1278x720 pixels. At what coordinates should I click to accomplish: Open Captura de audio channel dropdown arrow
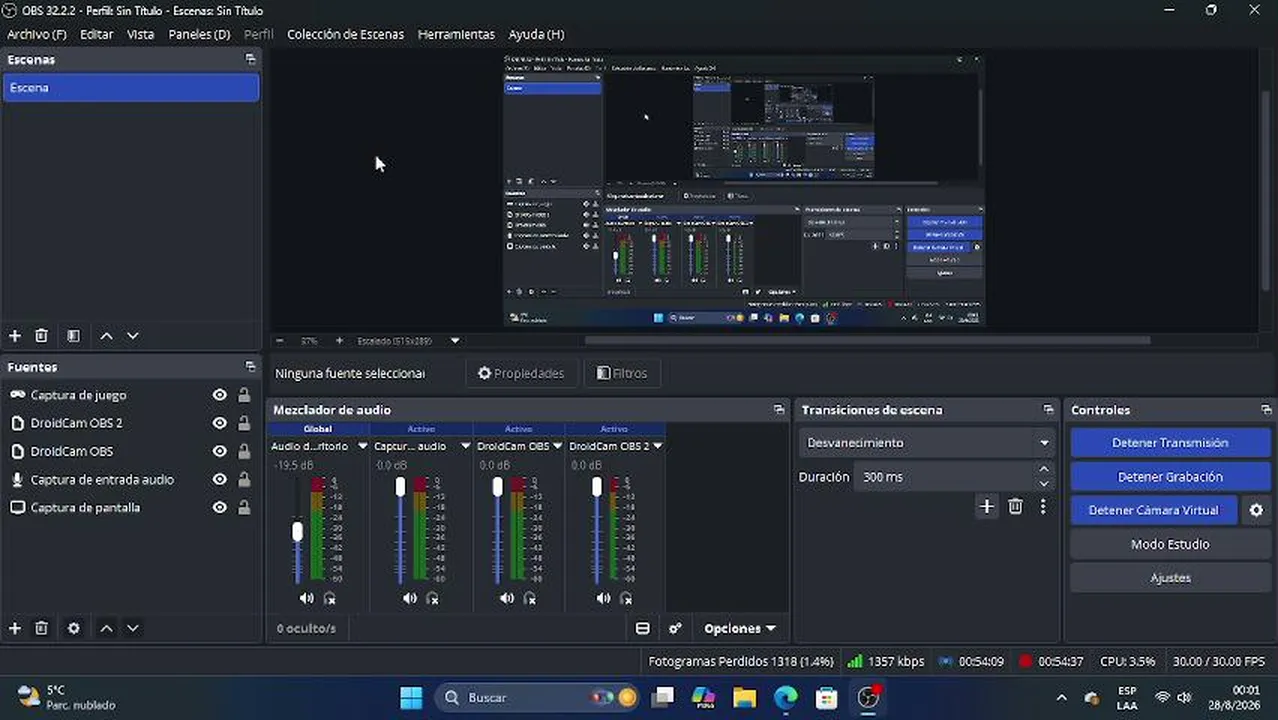pyautogui.click(x=465, y=446)
